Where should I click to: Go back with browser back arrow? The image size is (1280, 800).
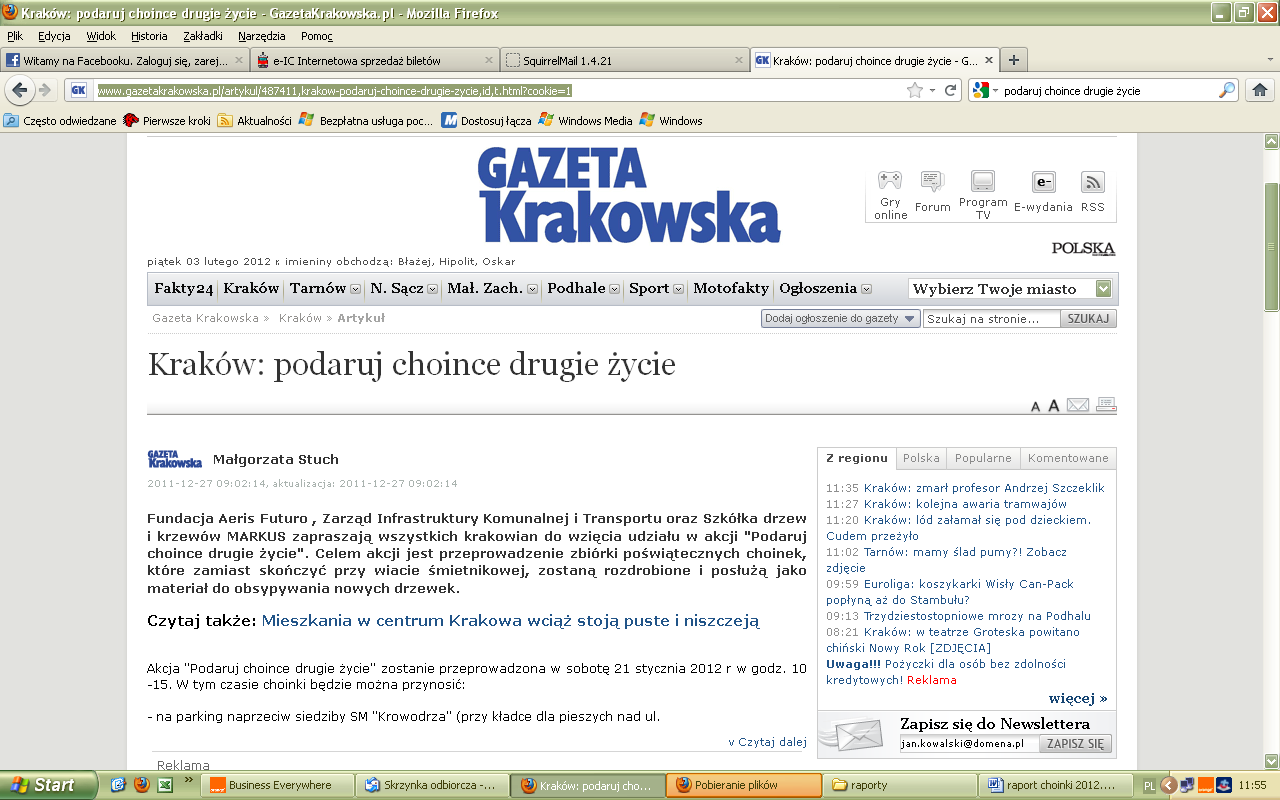coord(20,90)
